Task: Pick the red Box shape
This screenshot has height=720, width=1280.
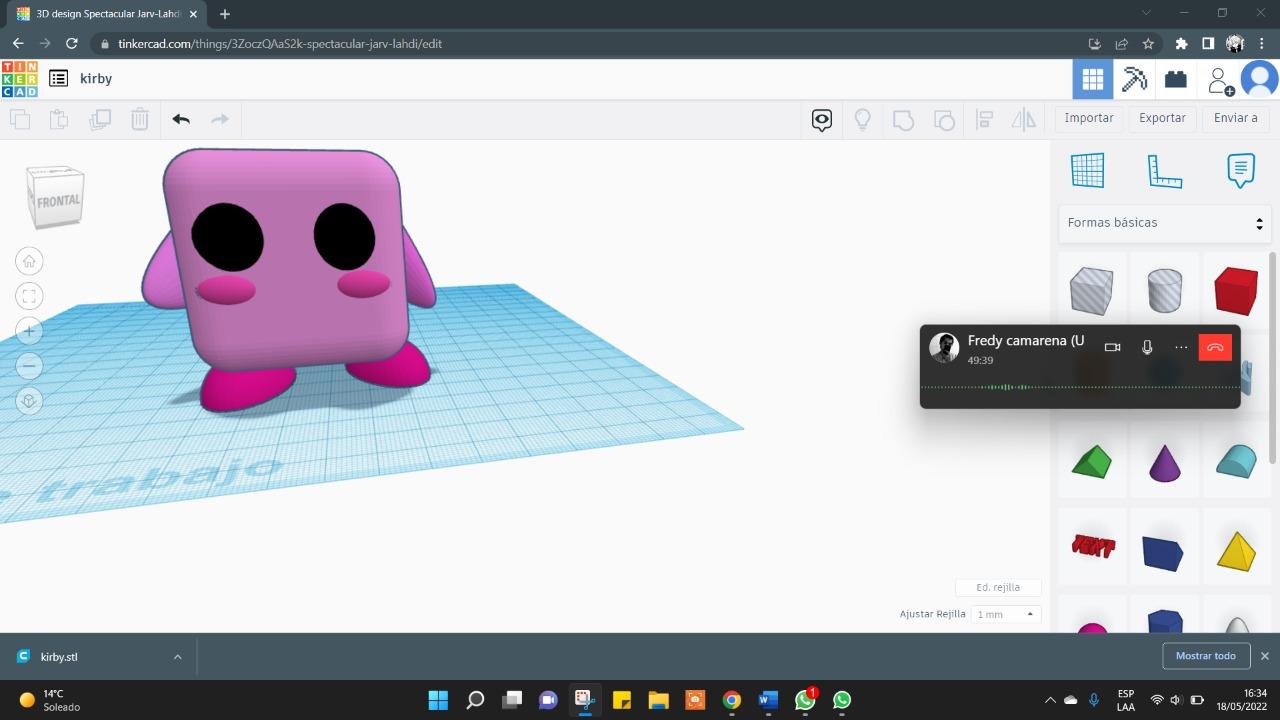Action: coord(1236,291)
